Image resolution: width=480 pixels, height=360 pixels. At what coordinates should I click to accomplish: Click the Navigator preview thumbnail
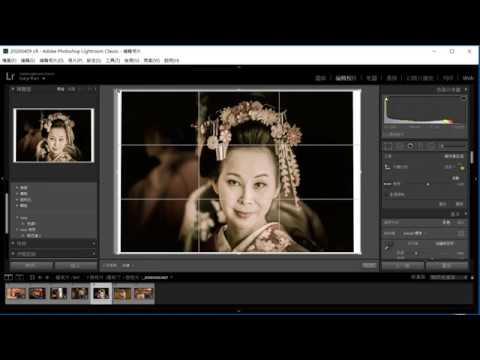pos(54,135)
